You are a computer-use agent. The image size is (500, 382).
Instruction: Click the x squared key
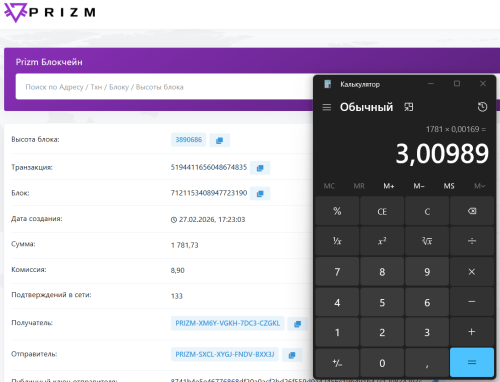382,241
